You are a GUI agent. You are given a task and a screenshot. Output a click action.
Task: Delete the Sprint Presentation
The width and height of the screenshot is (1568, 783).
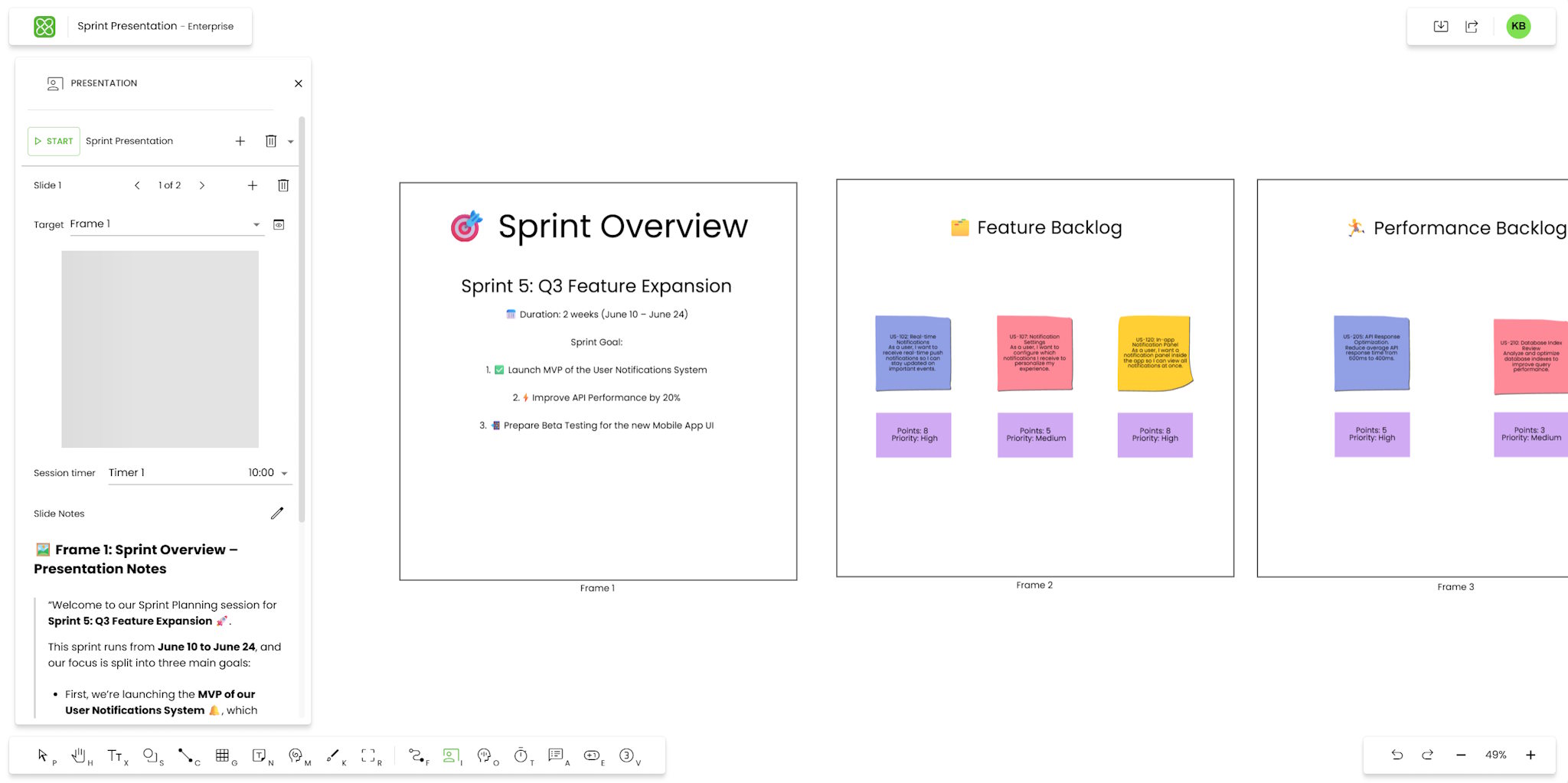click(271, 141)
